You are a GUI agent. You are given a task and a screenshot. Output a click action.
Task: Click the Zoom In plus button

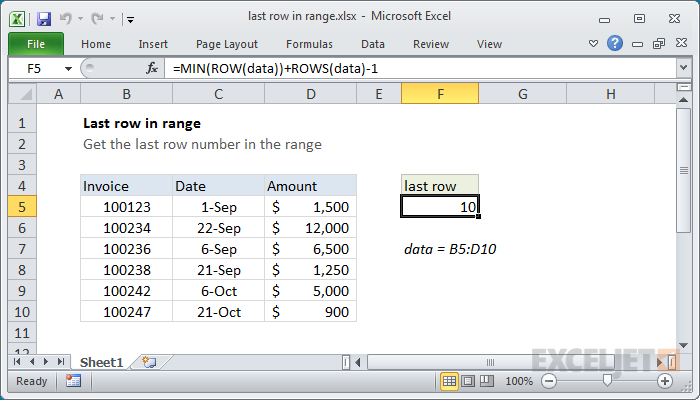(665, 381)
